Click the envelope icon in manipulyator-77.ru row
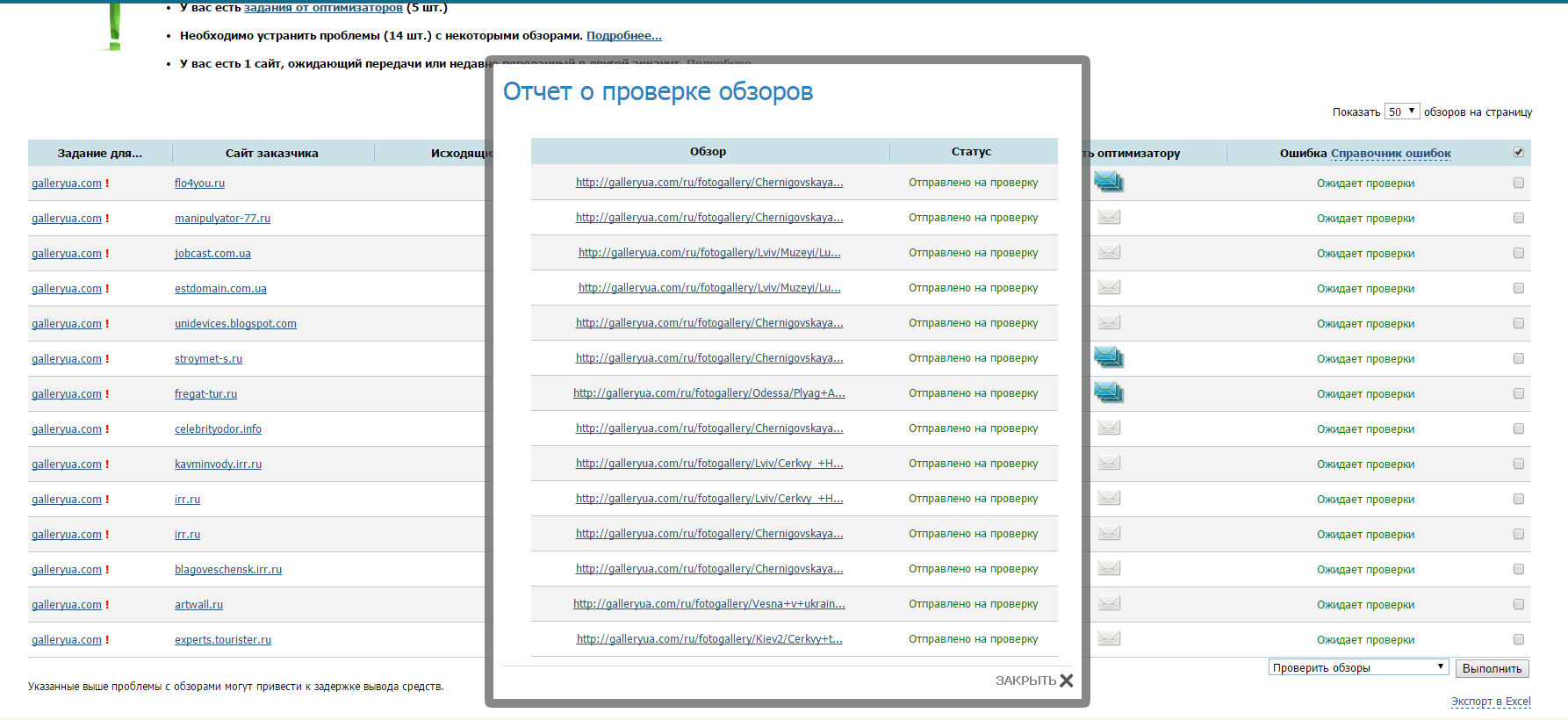The image size is (1568, 720). [x=1109, y=217]
